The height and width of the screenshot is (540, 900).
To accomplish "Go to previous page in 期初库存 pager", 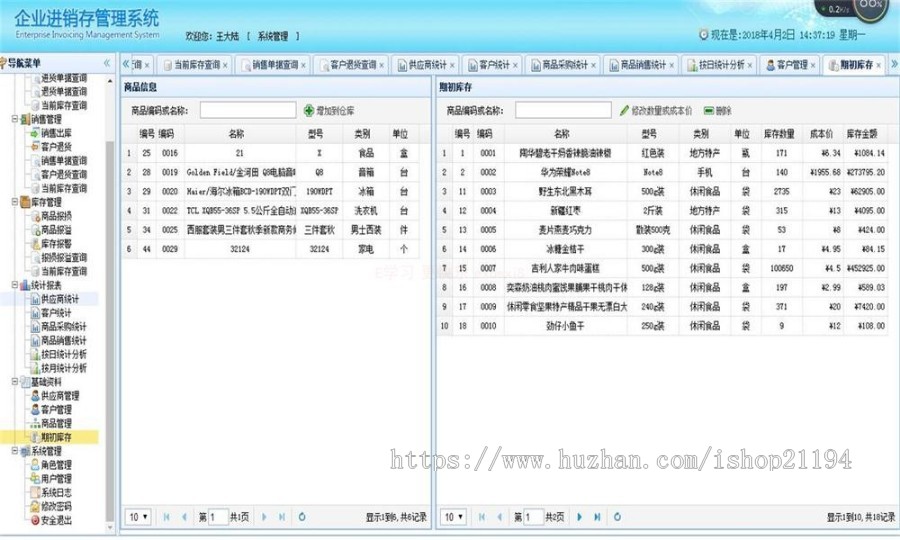I will coord(499,517).
